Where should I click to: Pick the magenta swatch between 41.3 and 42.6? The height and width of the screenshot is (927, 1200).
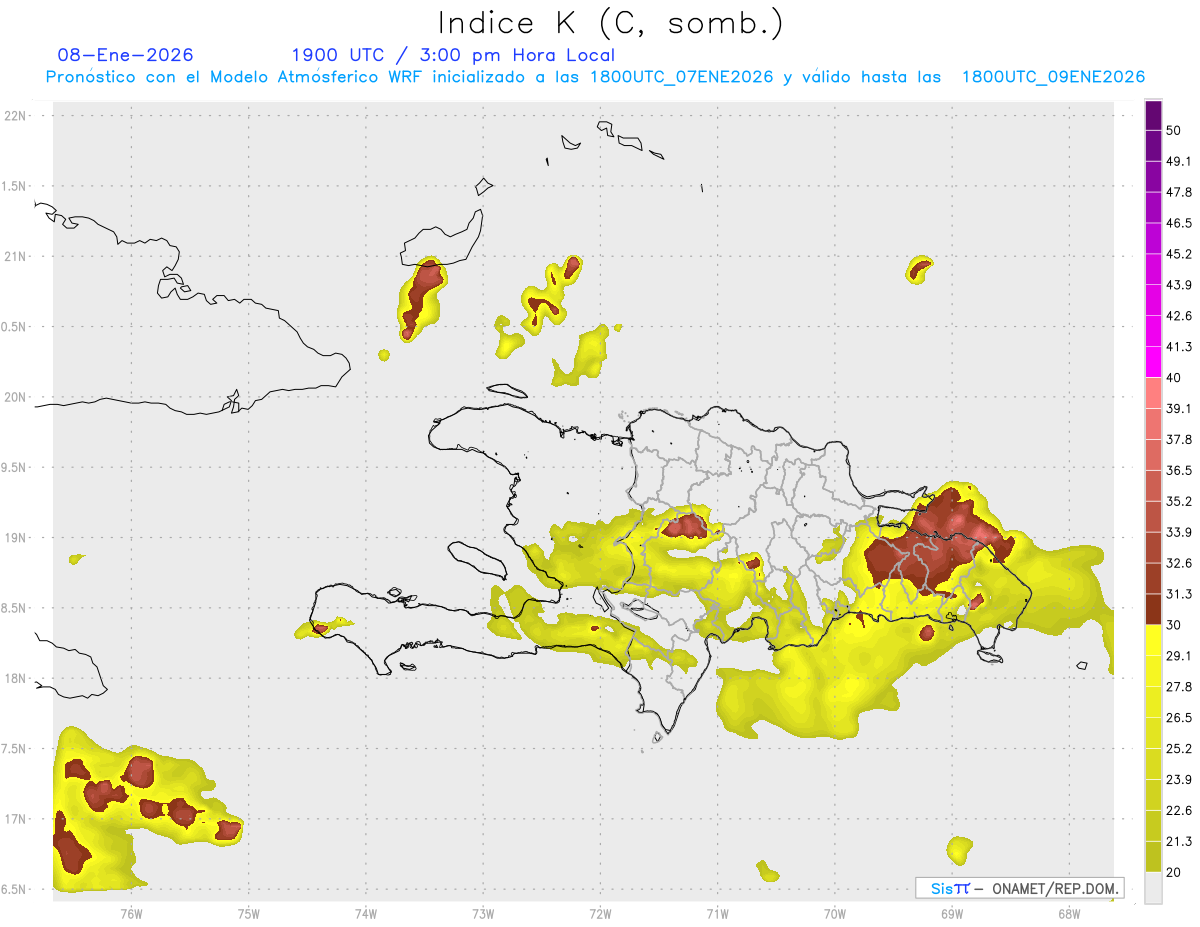click(1154, 331)
